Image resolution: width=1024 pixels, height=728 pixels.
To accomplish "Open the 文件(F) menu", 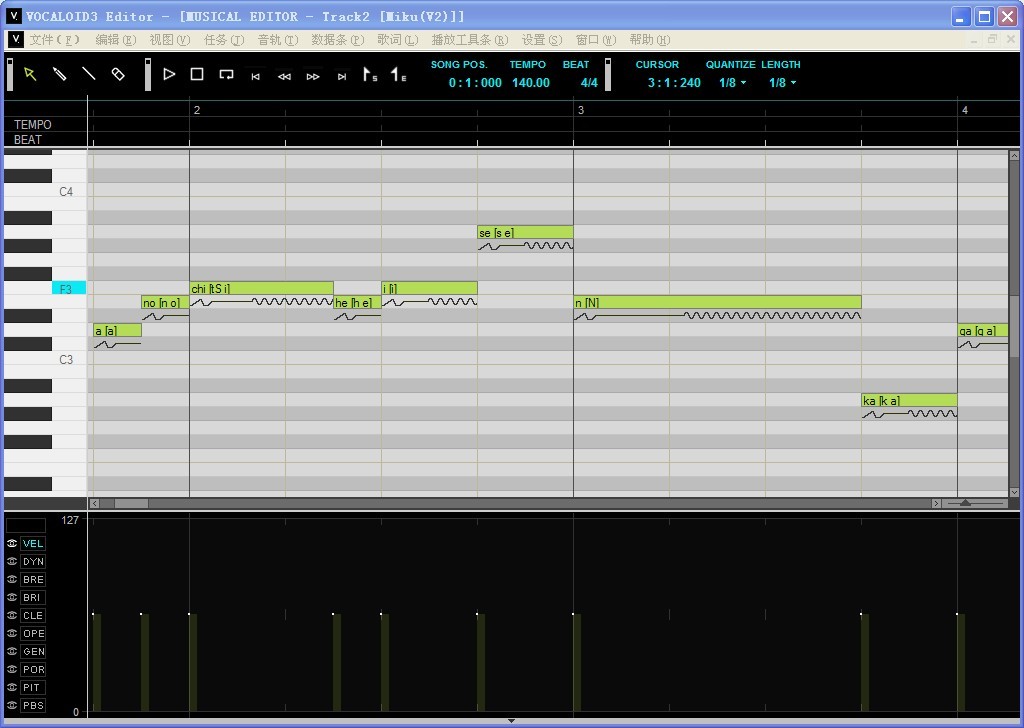I will pyautogui.click(x=55, y=40).
